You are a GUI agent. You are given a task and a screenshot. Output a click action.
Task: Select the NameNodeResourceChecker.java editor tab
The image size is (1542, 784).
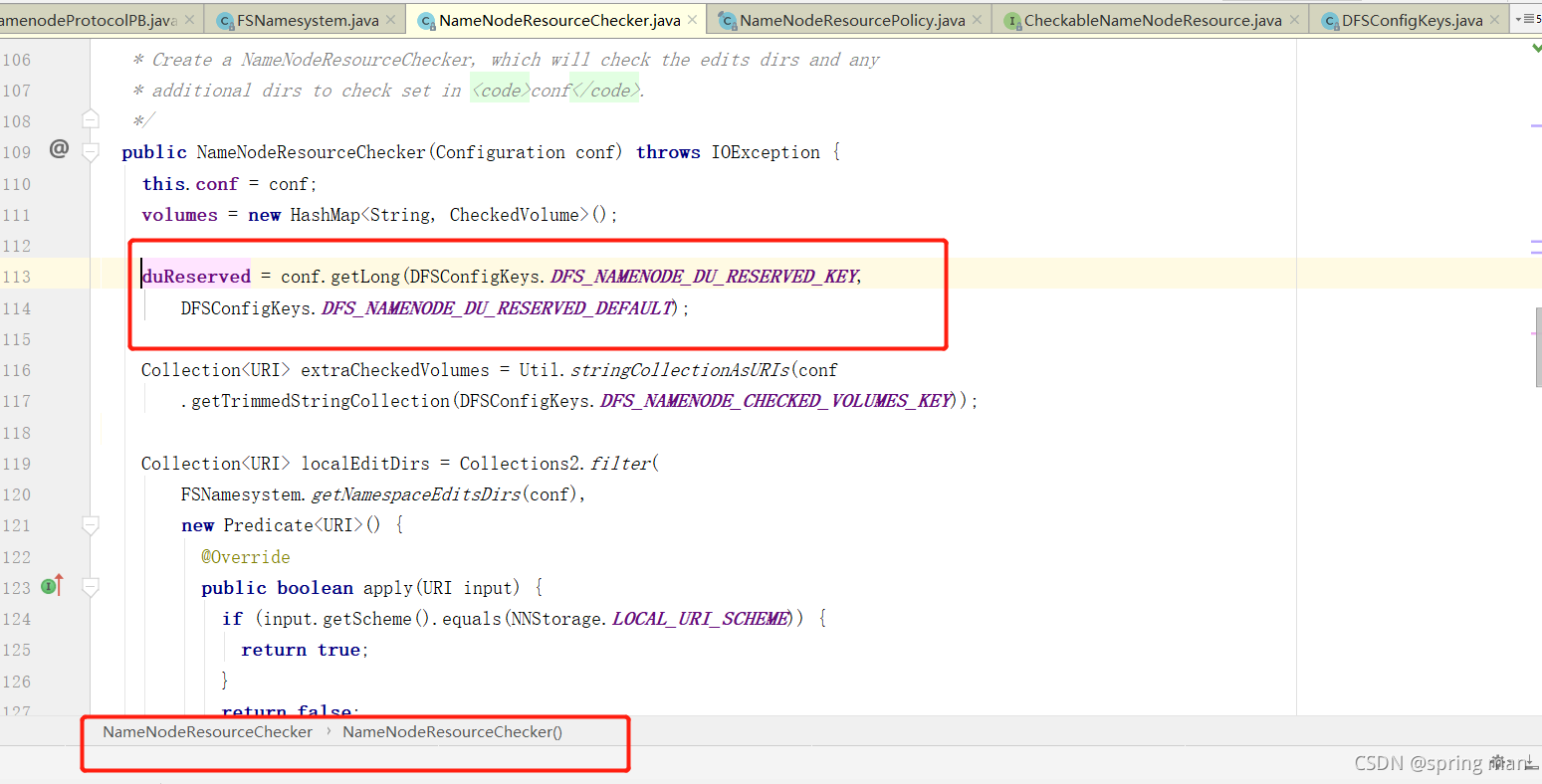pos(559,20)
